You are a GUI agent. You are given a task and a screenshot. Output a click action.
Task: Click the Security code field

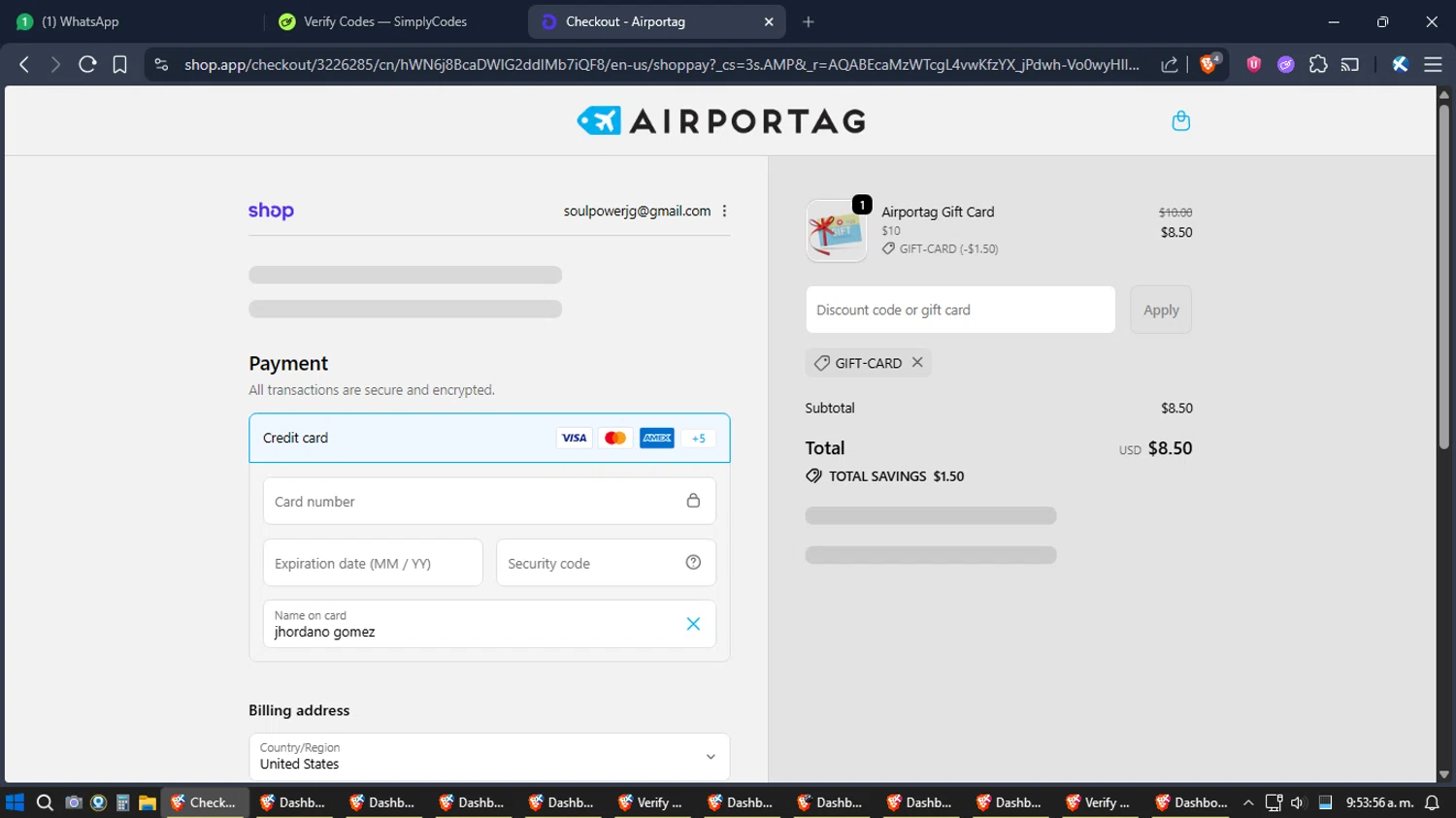coord(606,563)
